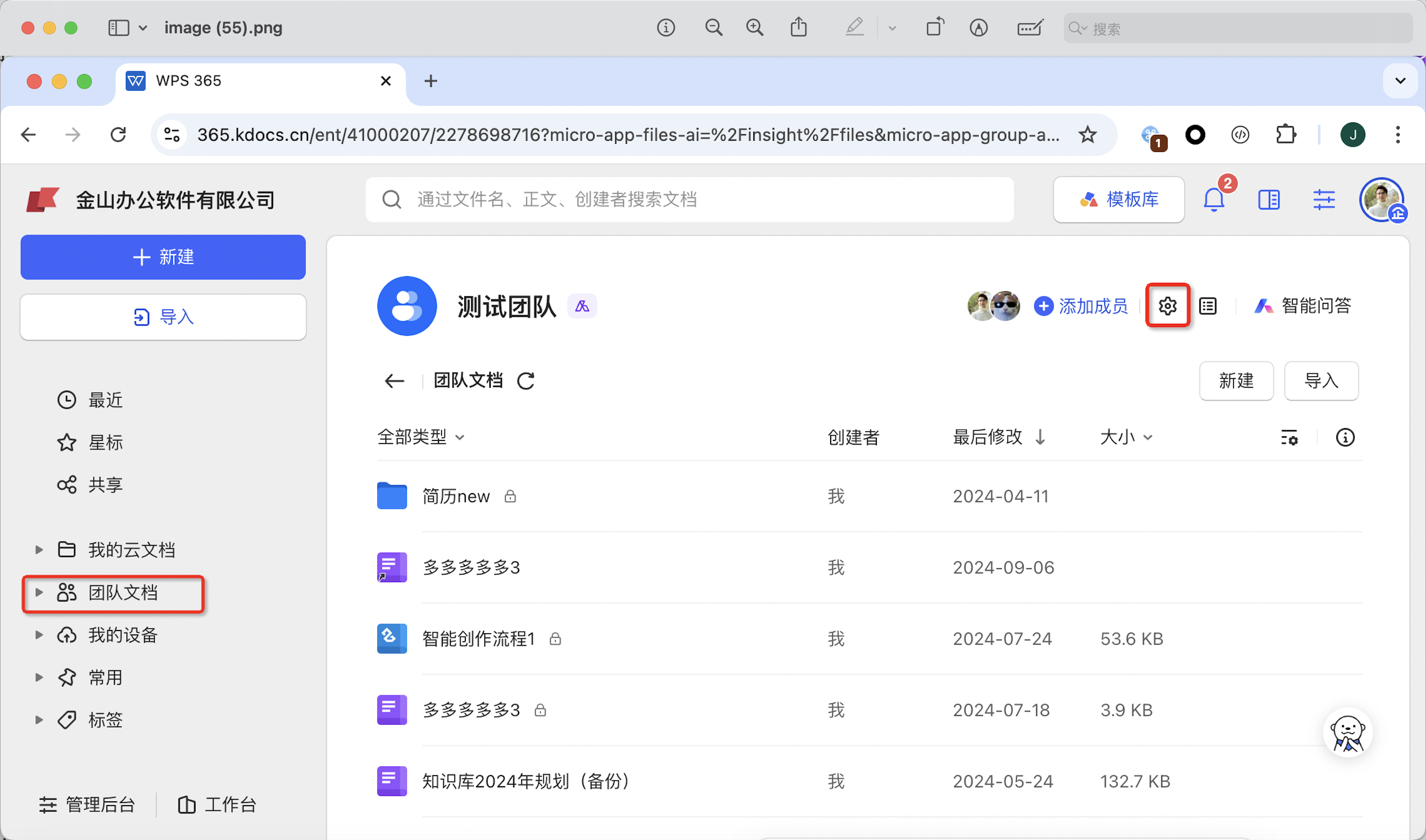Open the notification bell
This screenshot has width=1426, height=840.
1214,199
